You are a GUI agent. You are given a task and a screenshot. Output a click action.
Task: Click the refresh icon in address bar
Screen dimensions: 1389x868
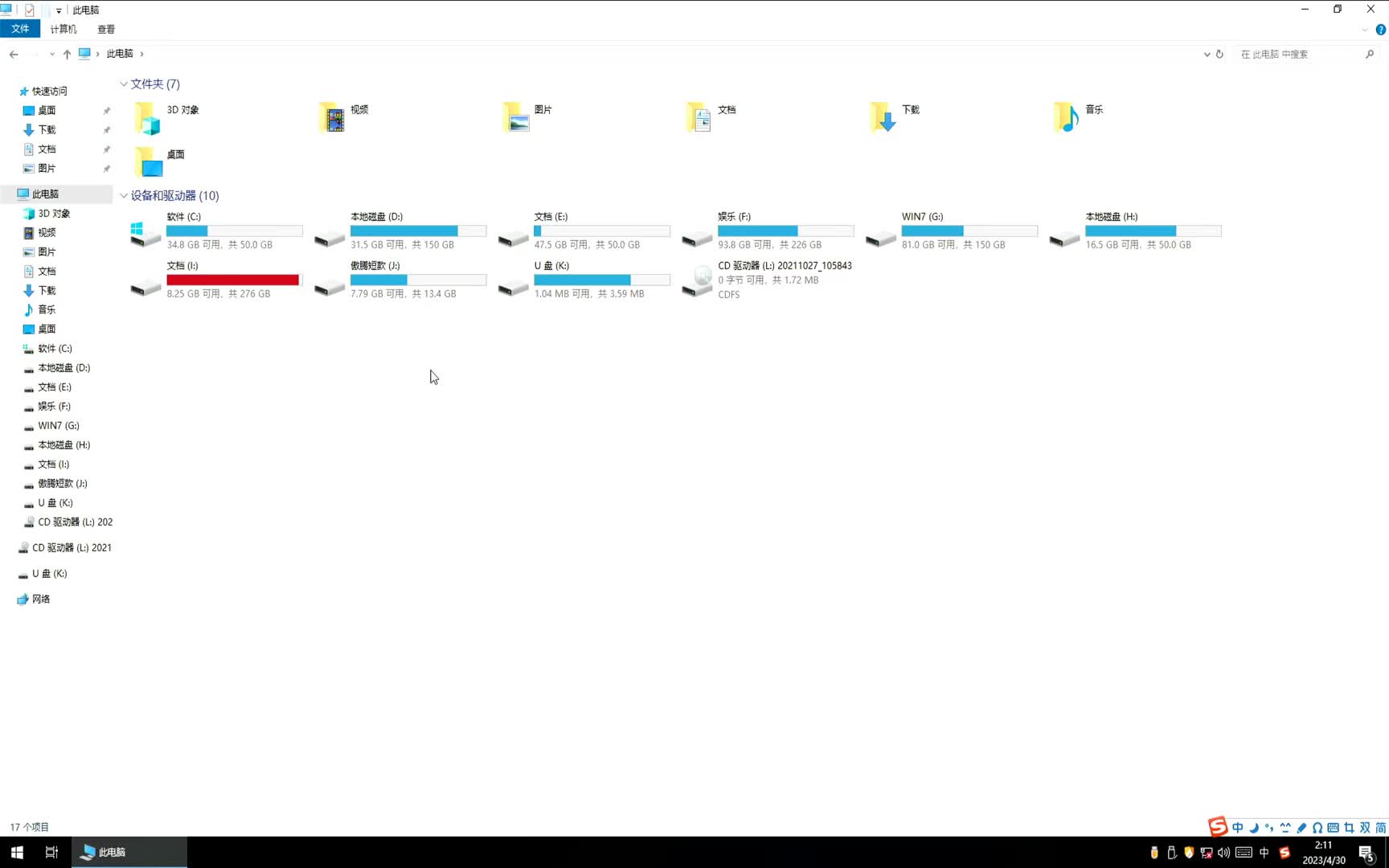pos(1219,54)
